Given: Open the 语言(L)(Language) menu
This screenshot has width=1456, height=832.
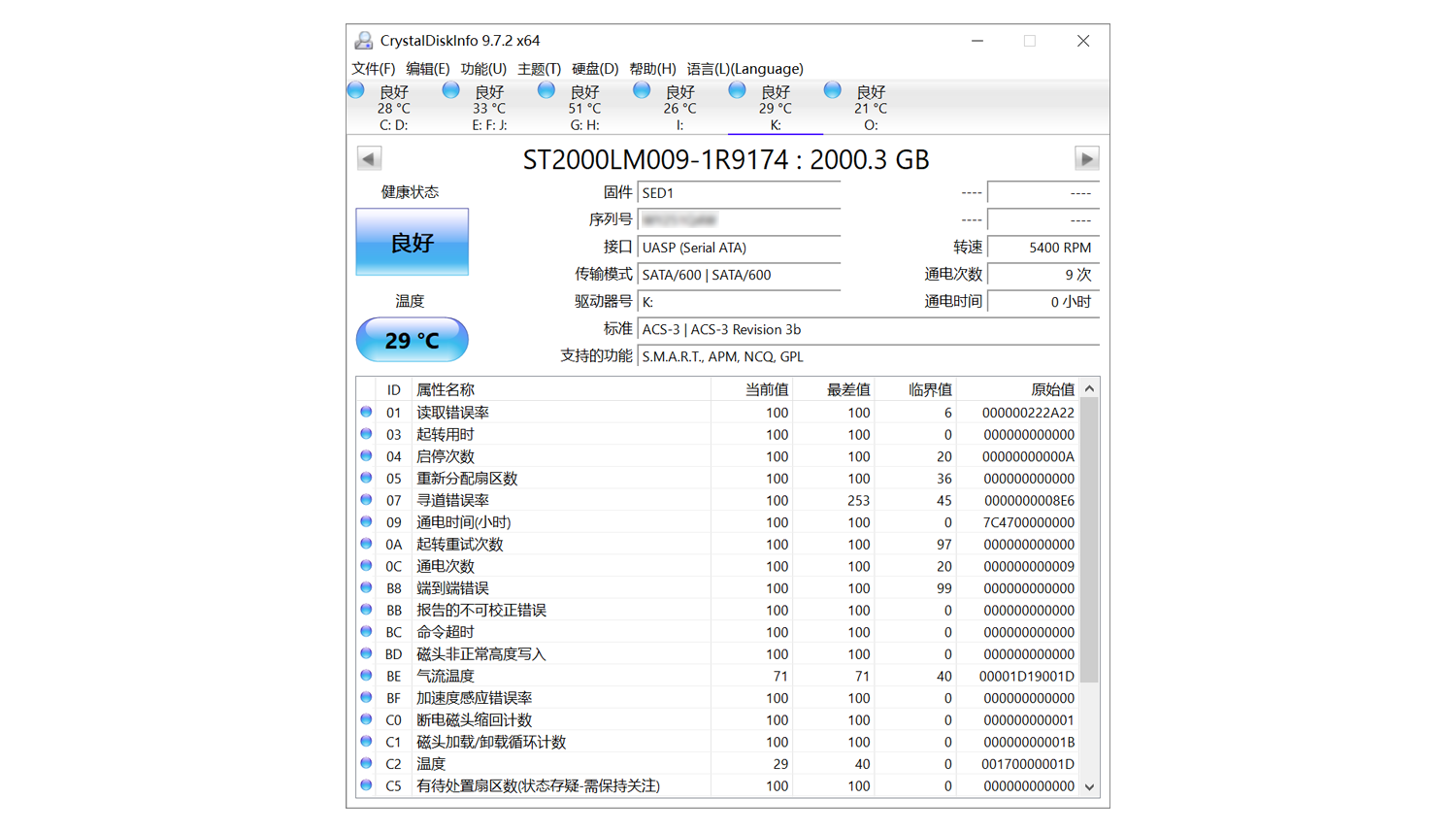Looking at the screenshot, I should pos(745,69).
